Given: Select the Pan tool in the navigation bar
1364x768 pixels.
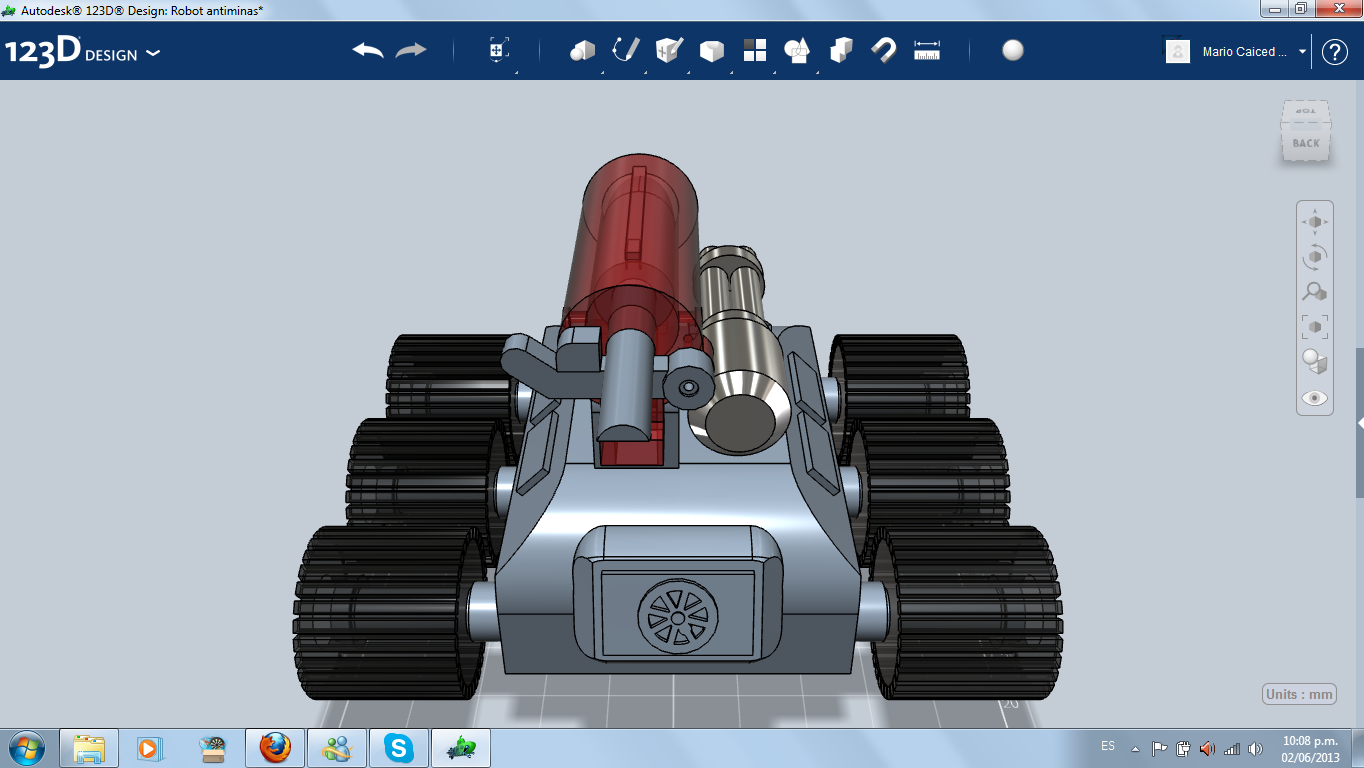Looking at the screenshot, I should (x=1315, y=222).
